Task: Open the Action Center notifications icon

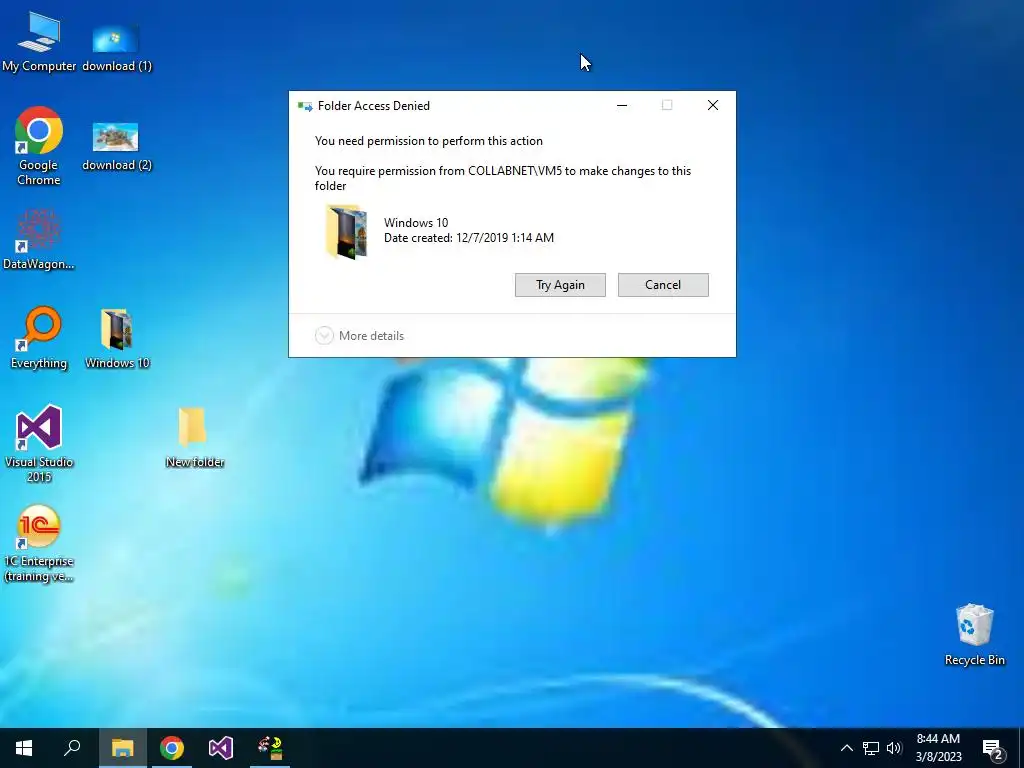Action: coord(992,749)
